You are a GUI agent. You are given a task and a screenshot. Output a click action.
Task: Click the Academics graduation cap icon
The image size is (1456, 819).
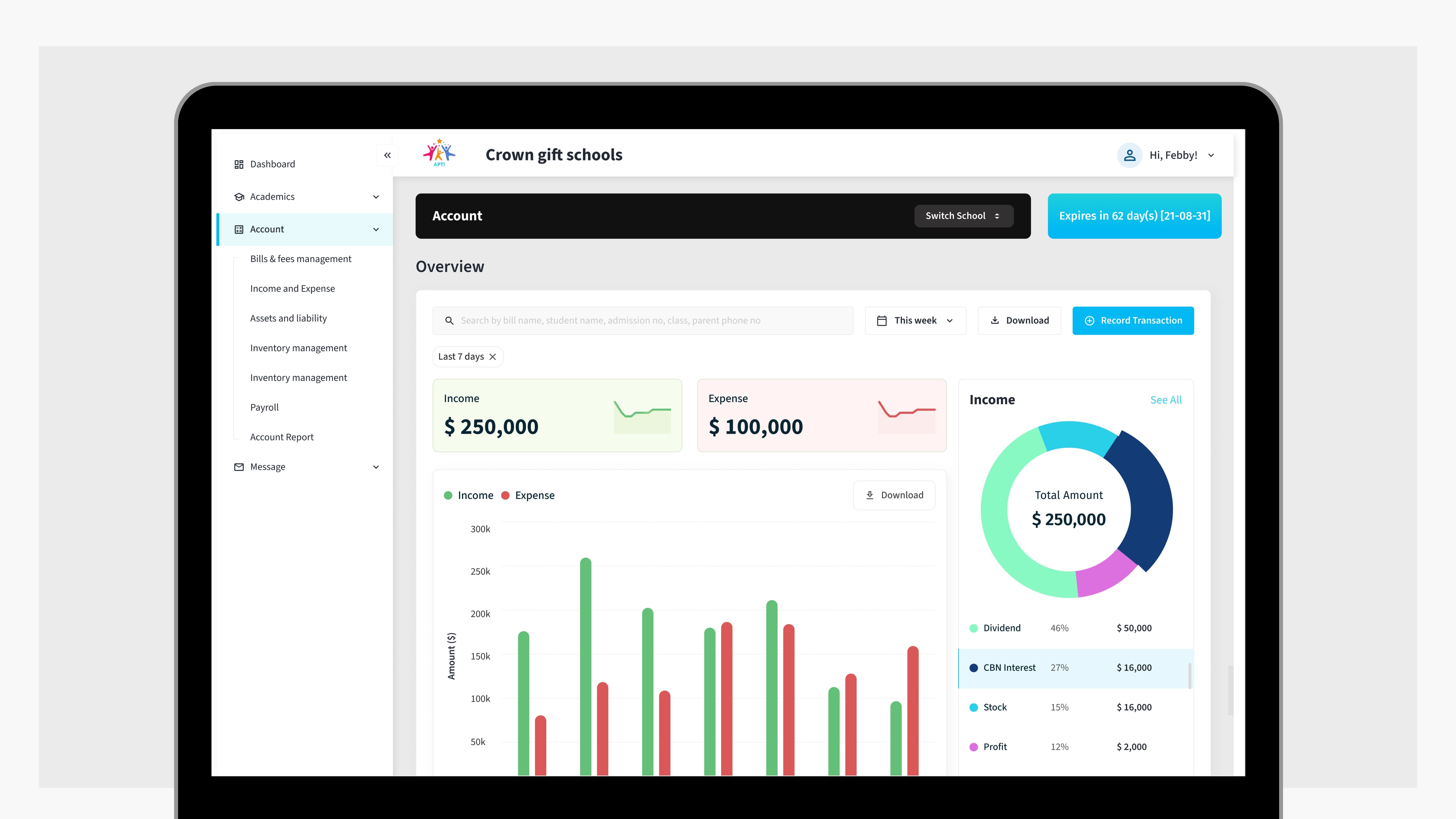tap(239, 197)
